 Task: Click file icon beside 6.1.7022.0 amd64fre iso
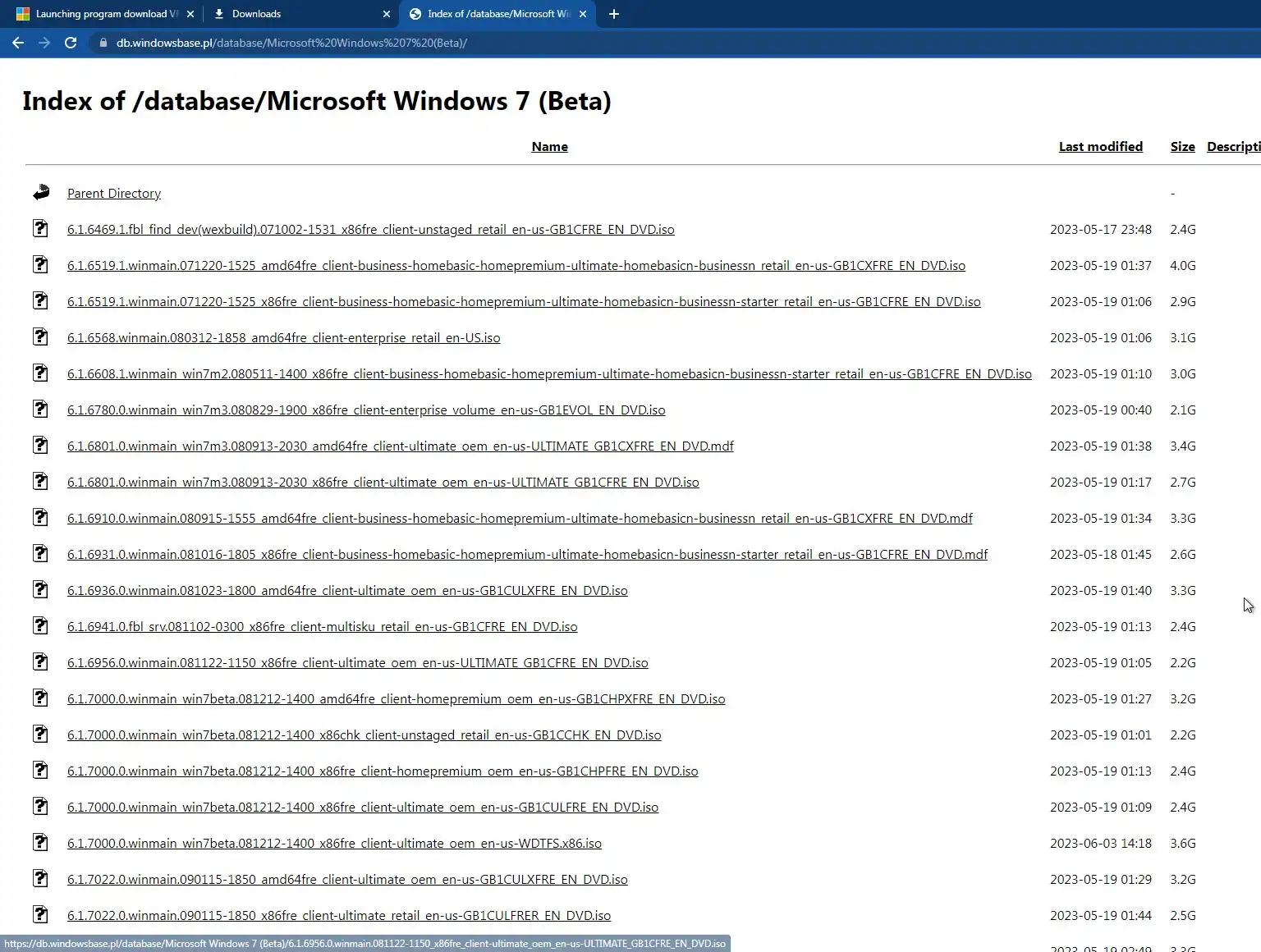40,878
